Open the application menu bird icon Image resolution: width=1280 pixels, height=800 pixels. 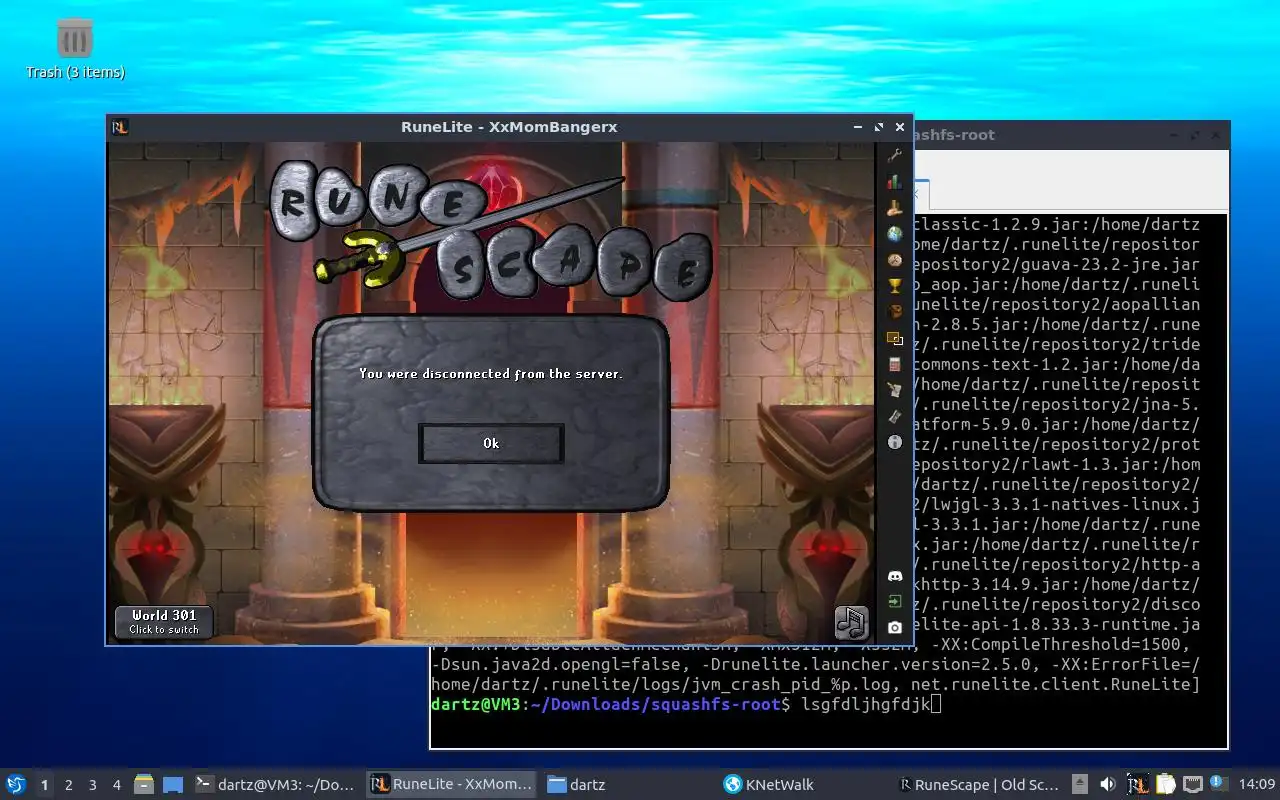coord(16,785)
